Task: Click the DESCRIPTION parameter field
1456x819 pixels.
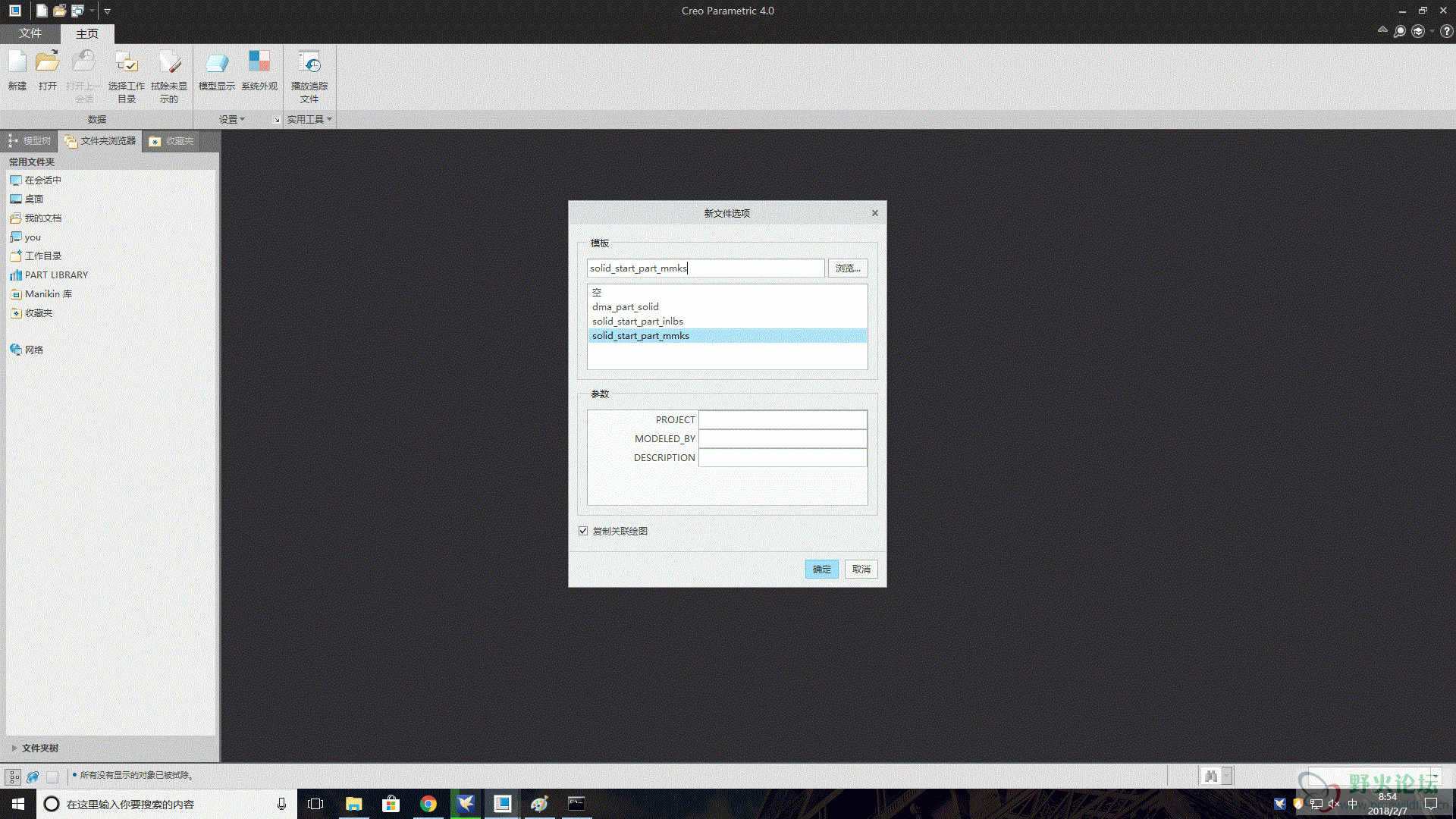Action: point(783,458)
